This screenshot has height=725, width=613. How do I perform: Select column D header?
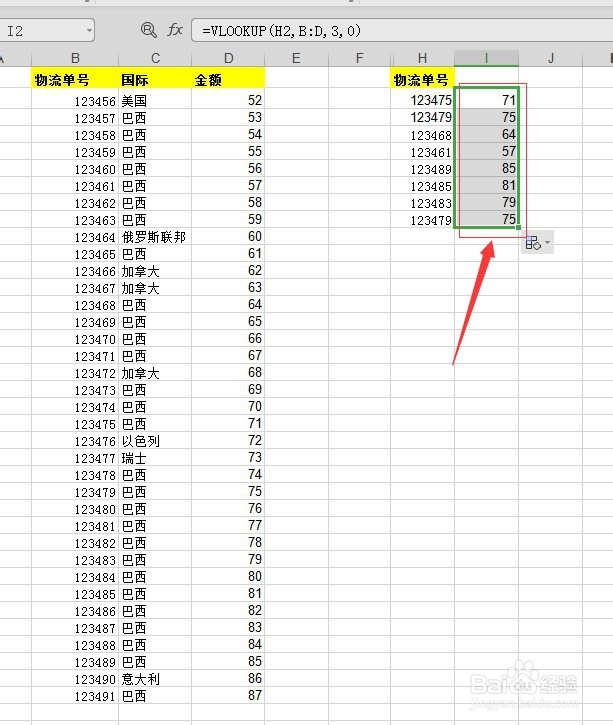tap(228, 58)
